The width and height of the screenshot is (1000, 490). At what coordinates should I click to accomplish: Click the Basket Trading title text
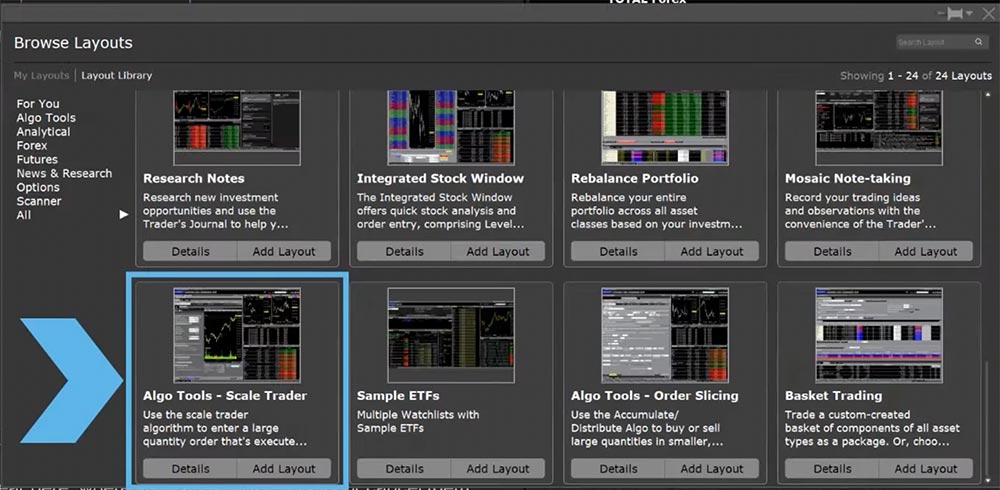click(834, 396)
